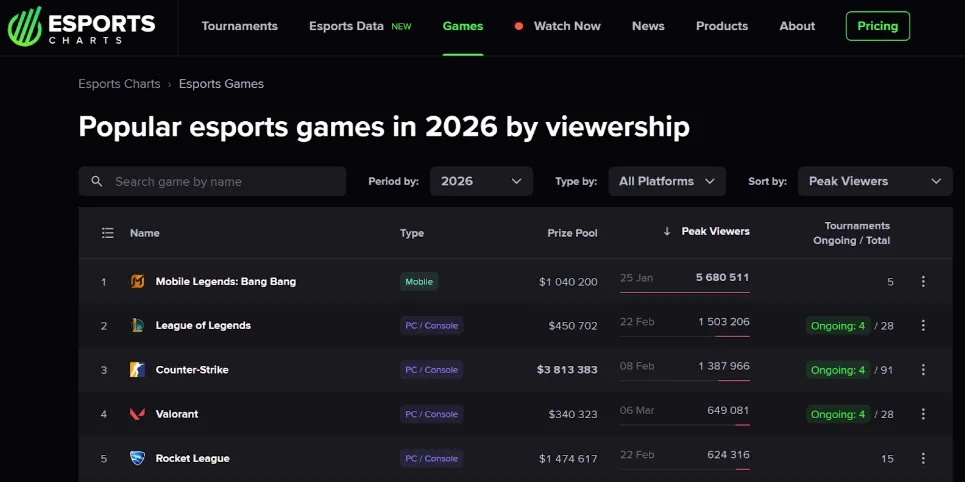Open the All Platforms type dropdown
The width and height of the screenshot is (965, 482).
click(x=667, y=182)
